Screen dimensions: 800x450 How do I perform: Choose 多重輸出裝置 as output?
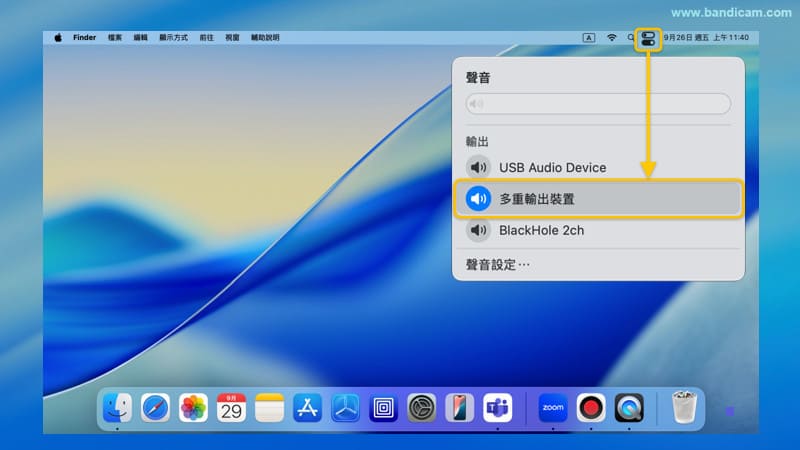pos(598,198)
